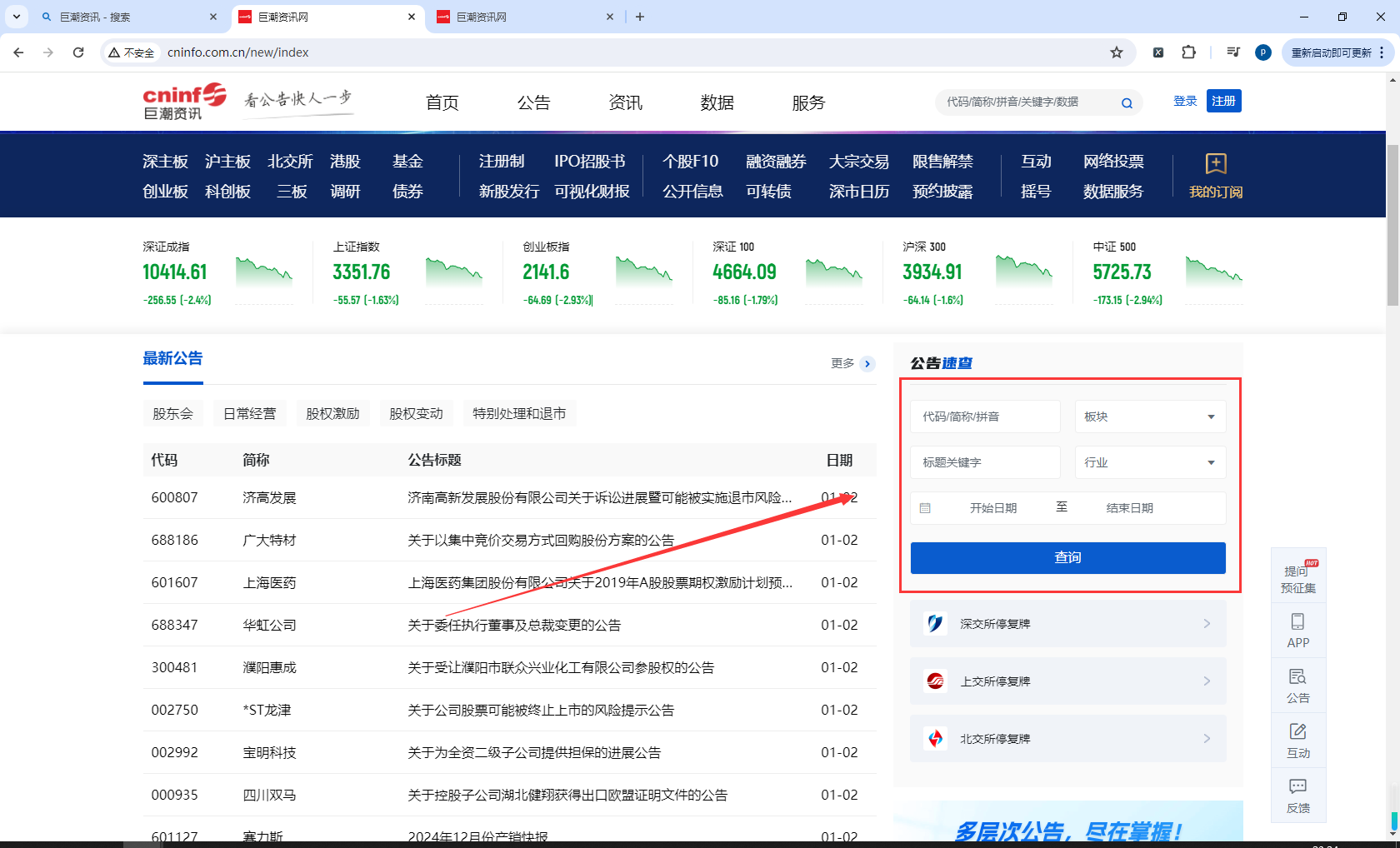Open the 深主板 navigation link

[x=166, y=162]
